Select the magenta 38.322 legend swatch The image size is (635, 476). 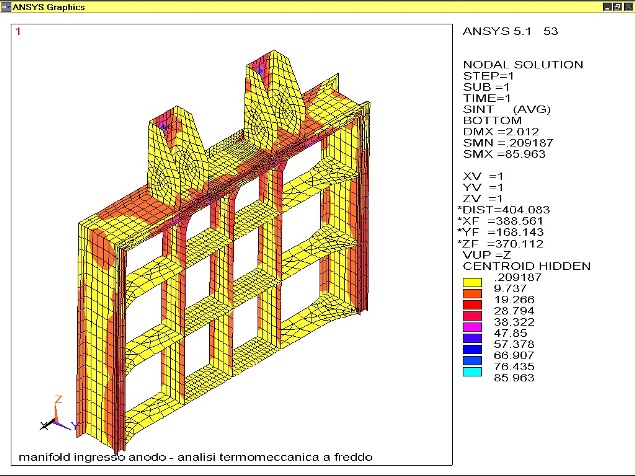(x=472, y=327)
